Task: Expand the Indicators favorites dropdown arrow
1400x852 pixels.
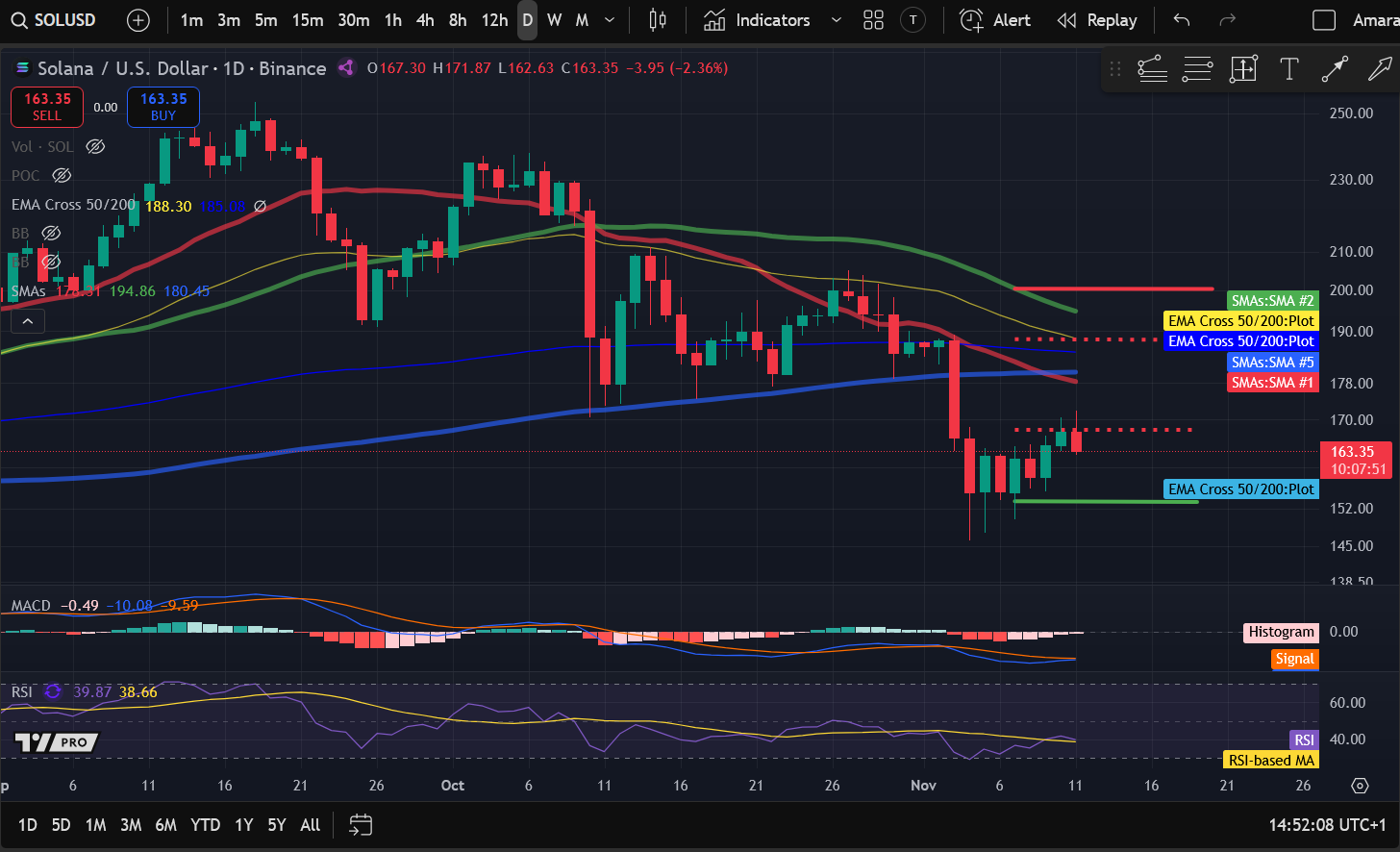Action: 836,20
